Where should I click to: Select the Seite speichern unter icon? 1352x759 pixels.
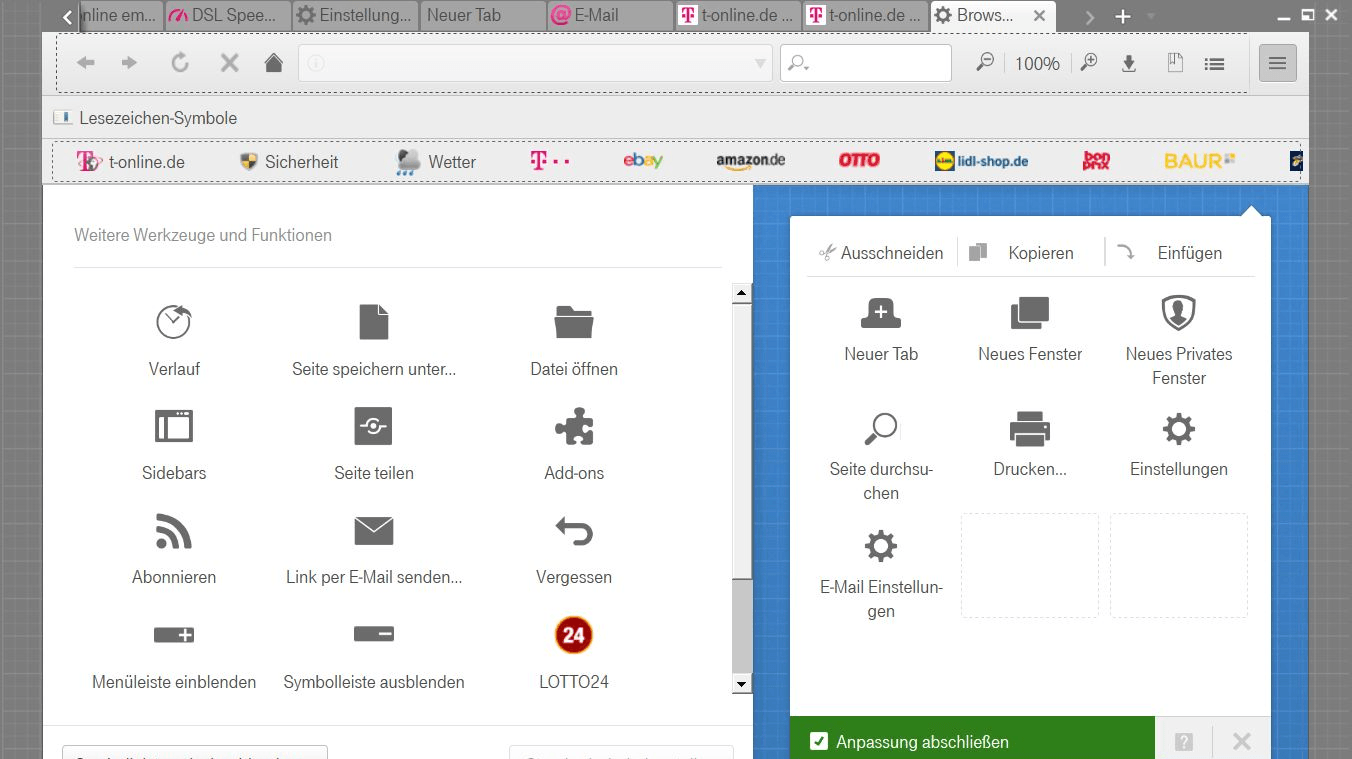click(x=374, y=322)
